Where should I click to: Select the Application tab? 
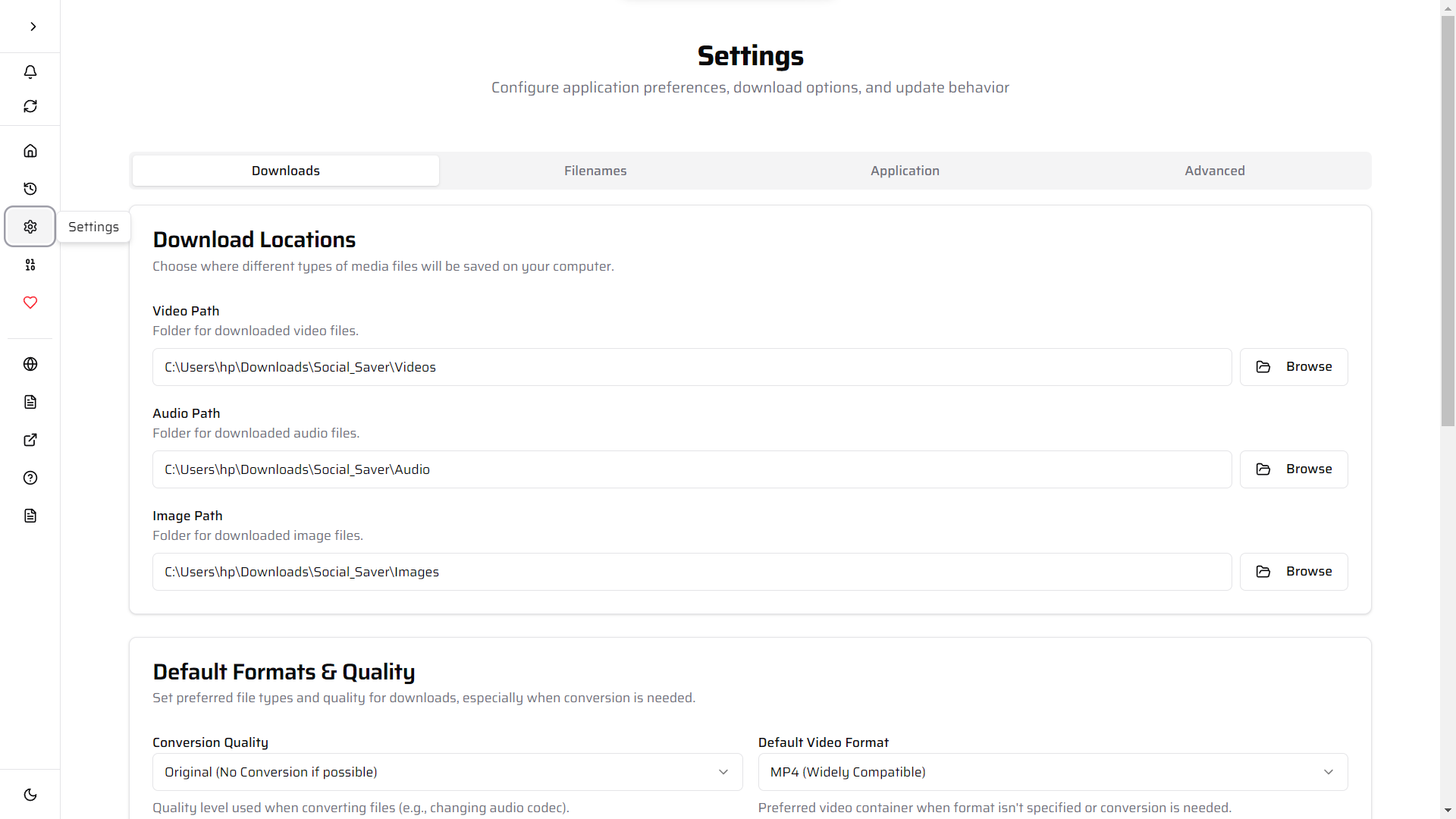coord(905,171)
